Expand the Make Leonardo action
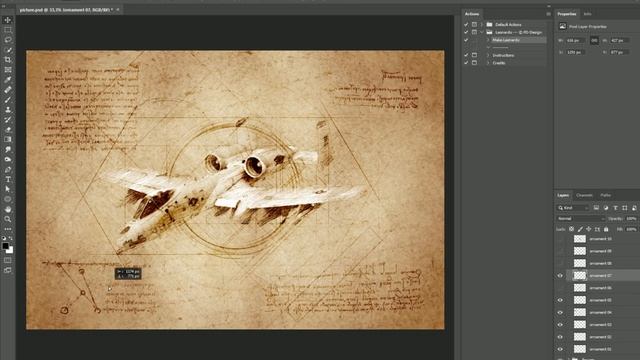 coord(488,40)
